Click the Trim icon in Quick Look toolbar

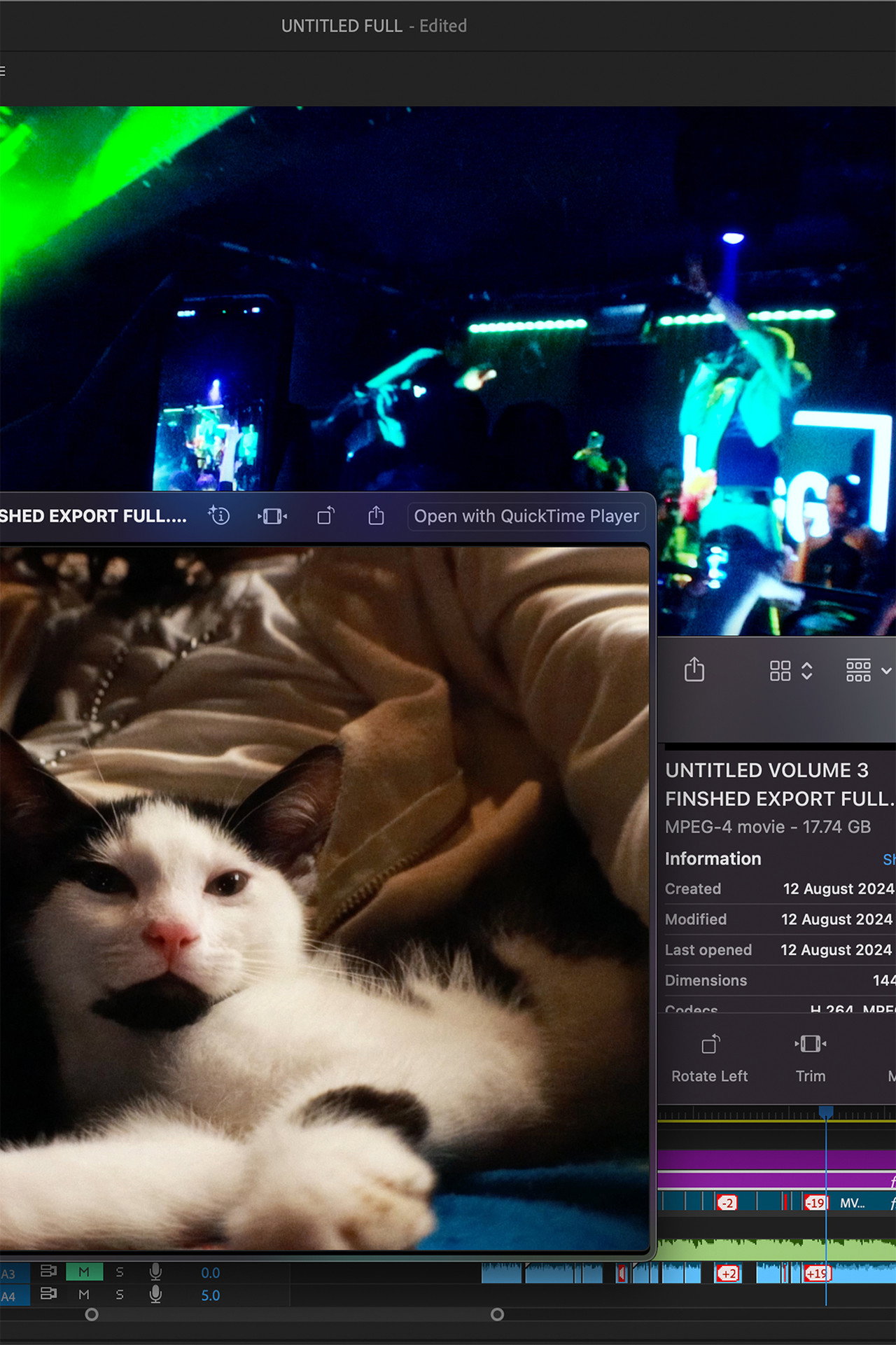pyautogui.click(x=272, y=517)
